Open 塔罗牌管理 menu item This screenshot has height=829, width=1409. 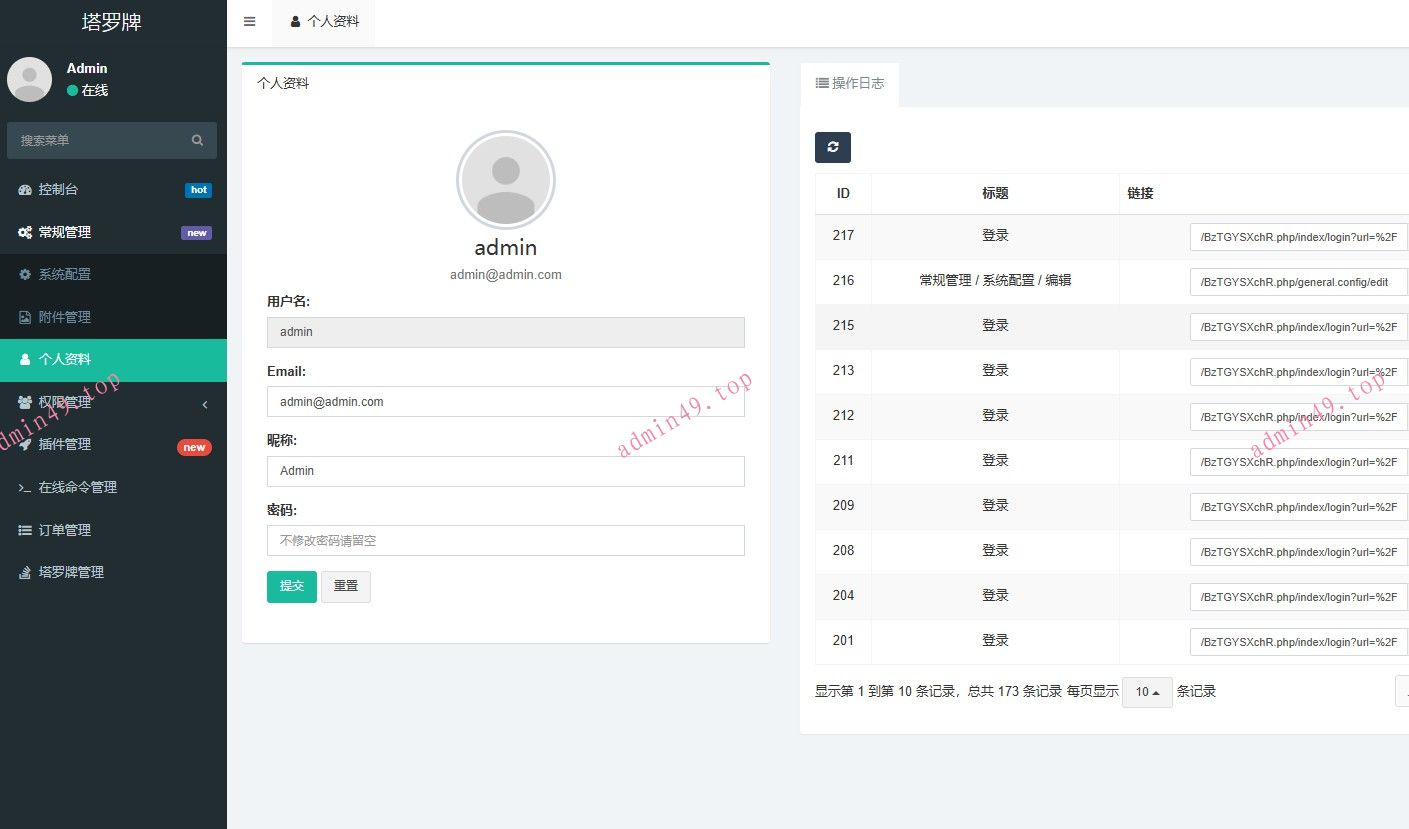70,572
